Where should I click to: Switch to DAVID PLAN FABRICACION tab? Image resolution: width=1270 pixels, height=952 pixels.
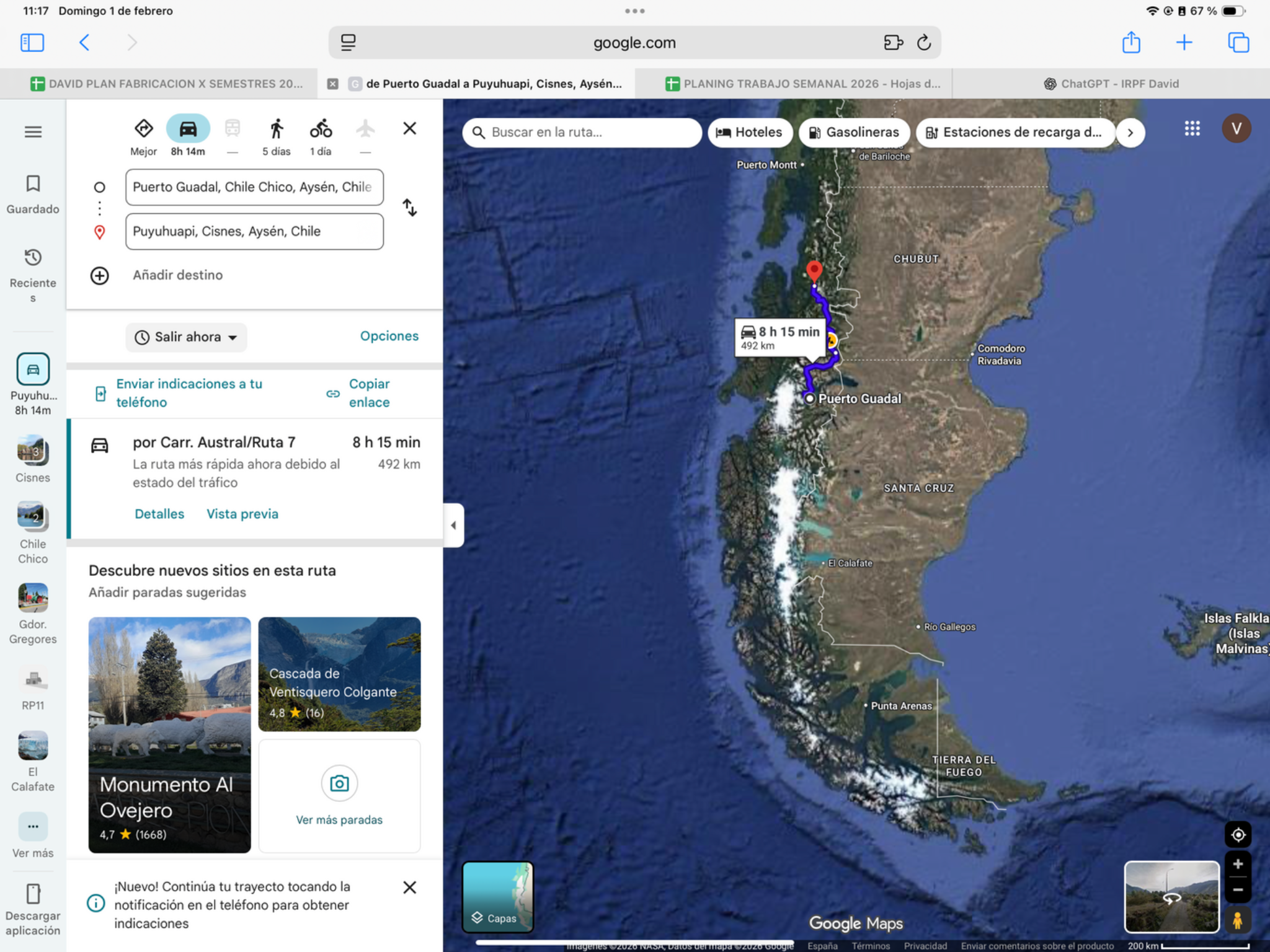166,84
